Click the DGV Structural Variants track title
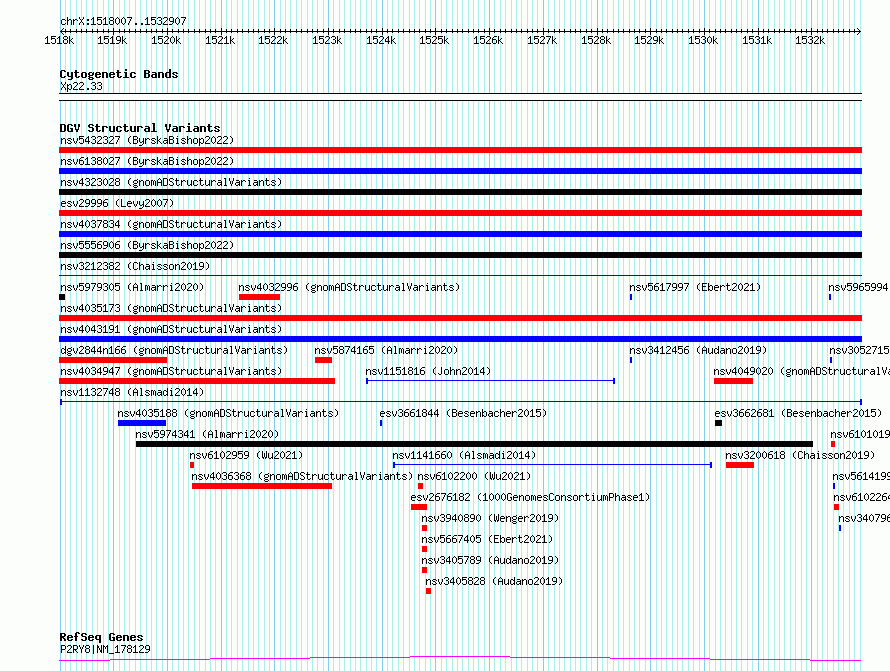 pyautogui.click(x=140, y=128)
